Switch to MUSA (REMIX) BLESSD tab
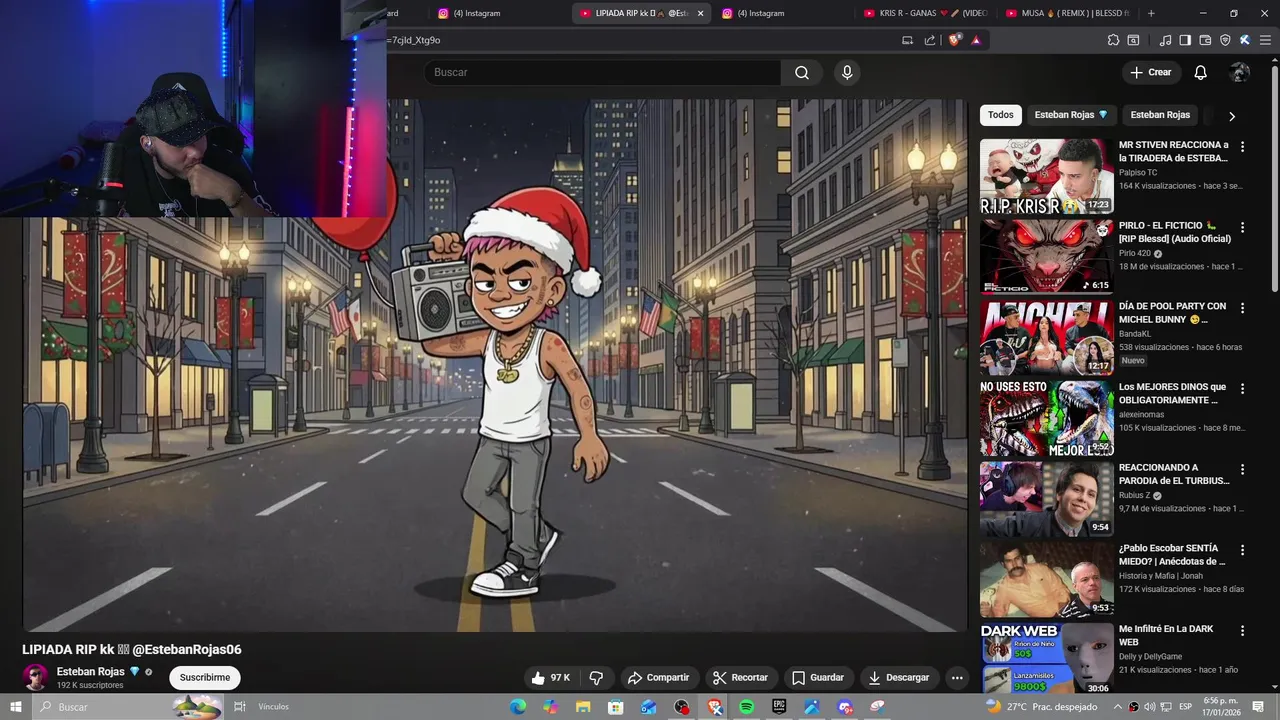This screenshot has height=720, width=1280. (x=1068, y=13)
